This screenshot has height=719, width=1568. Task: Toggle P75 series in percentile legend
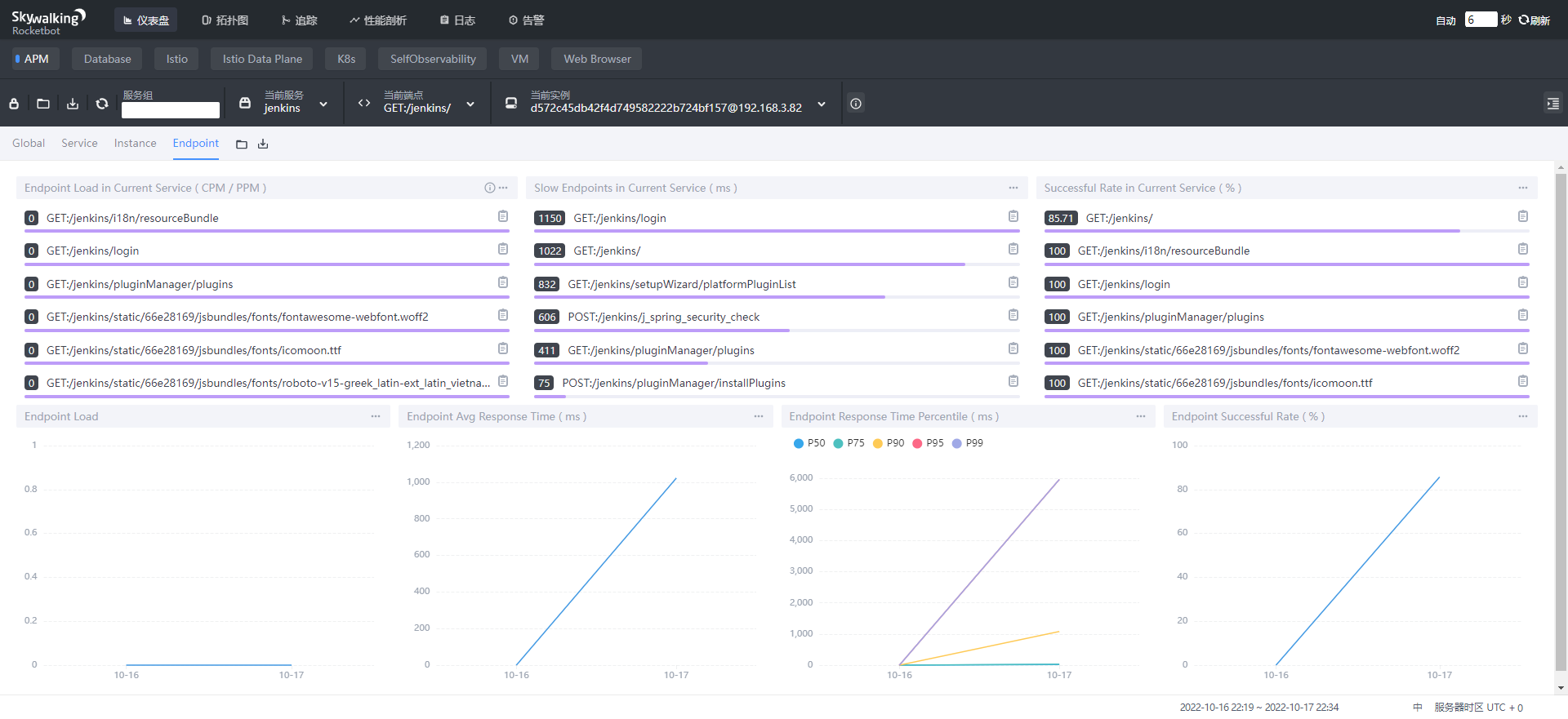click(849, 443)
